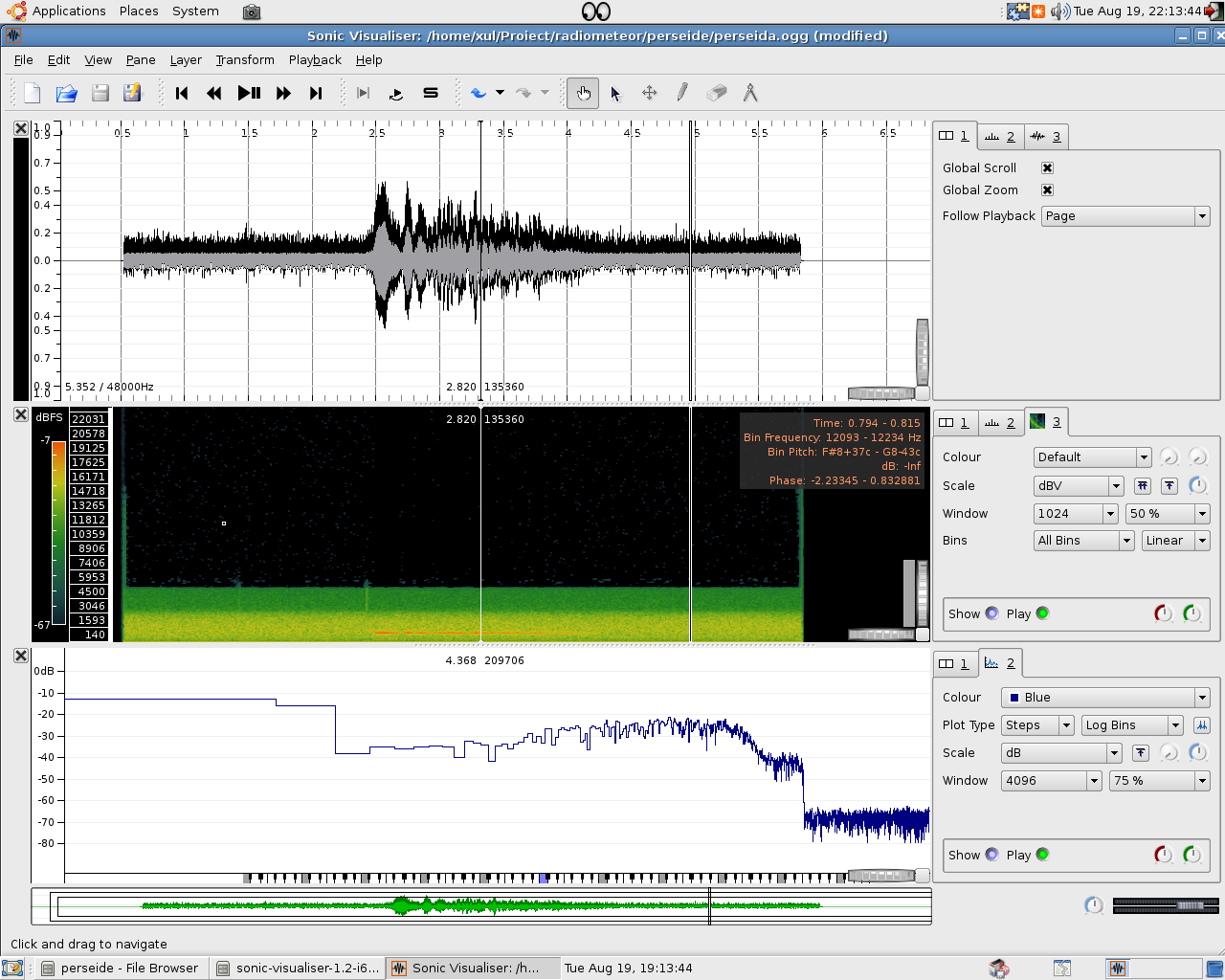The image size is (1225, 980).
Task: Close the spectrogram pane with its X
Action: [x=20, y=414]
